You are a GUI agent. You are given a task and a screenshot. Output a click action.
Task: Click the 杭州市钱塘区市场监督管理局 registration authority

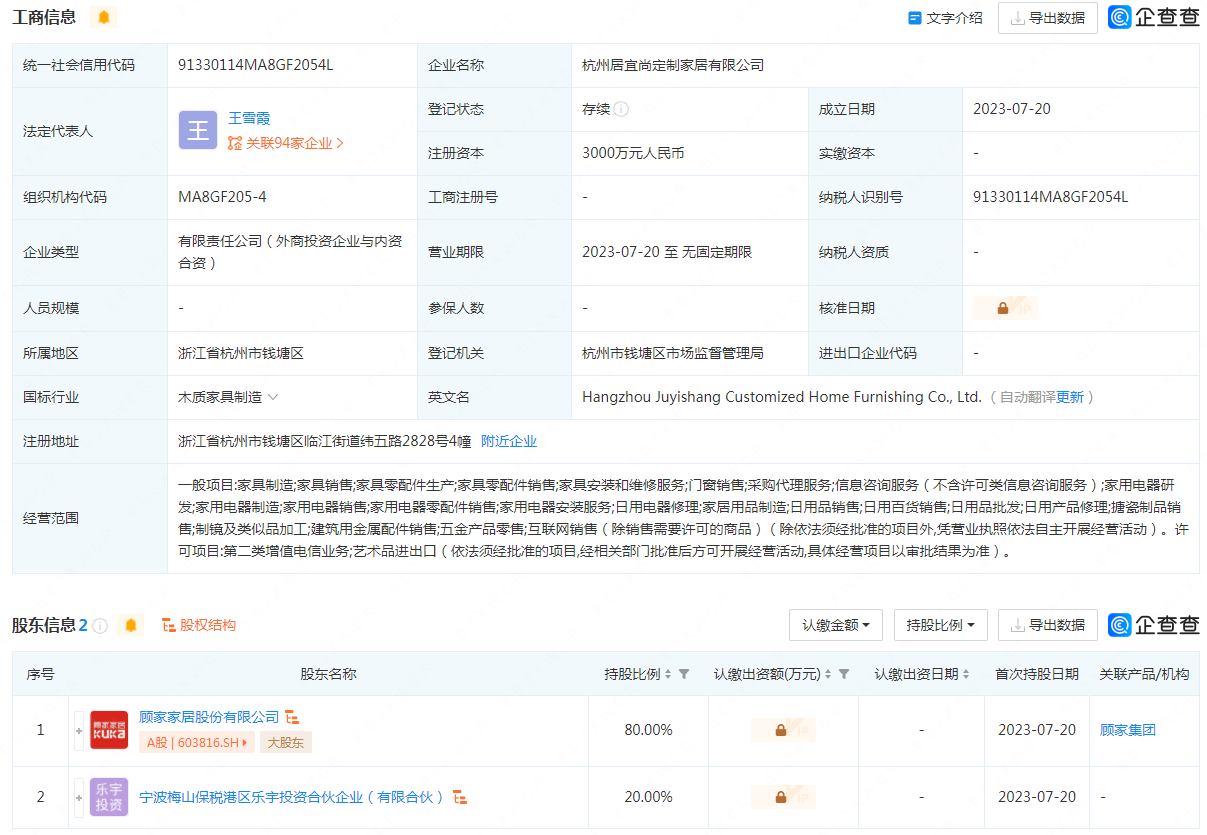click(x=673, y=353)
